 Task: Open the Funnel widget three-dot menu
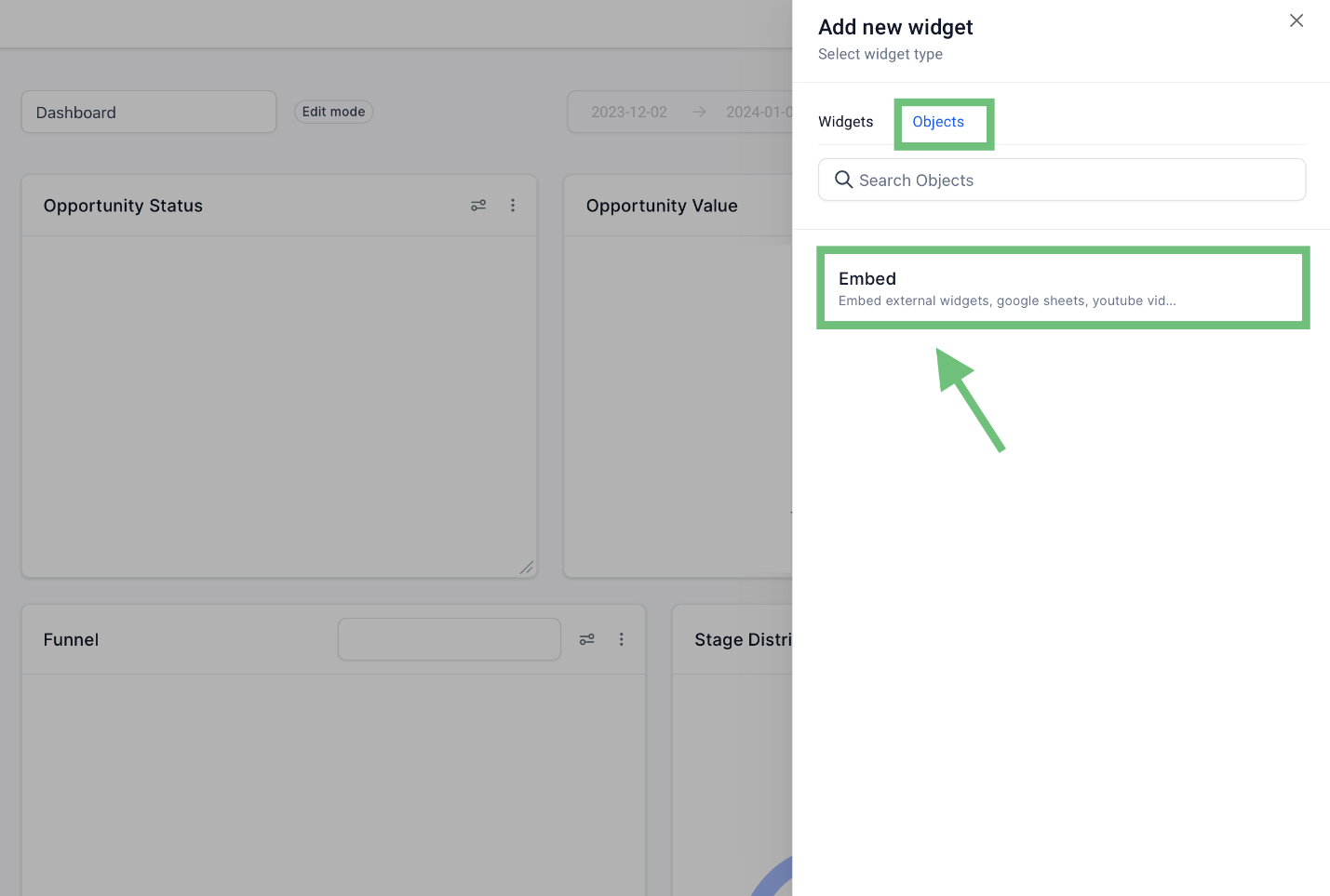[622, 639]
